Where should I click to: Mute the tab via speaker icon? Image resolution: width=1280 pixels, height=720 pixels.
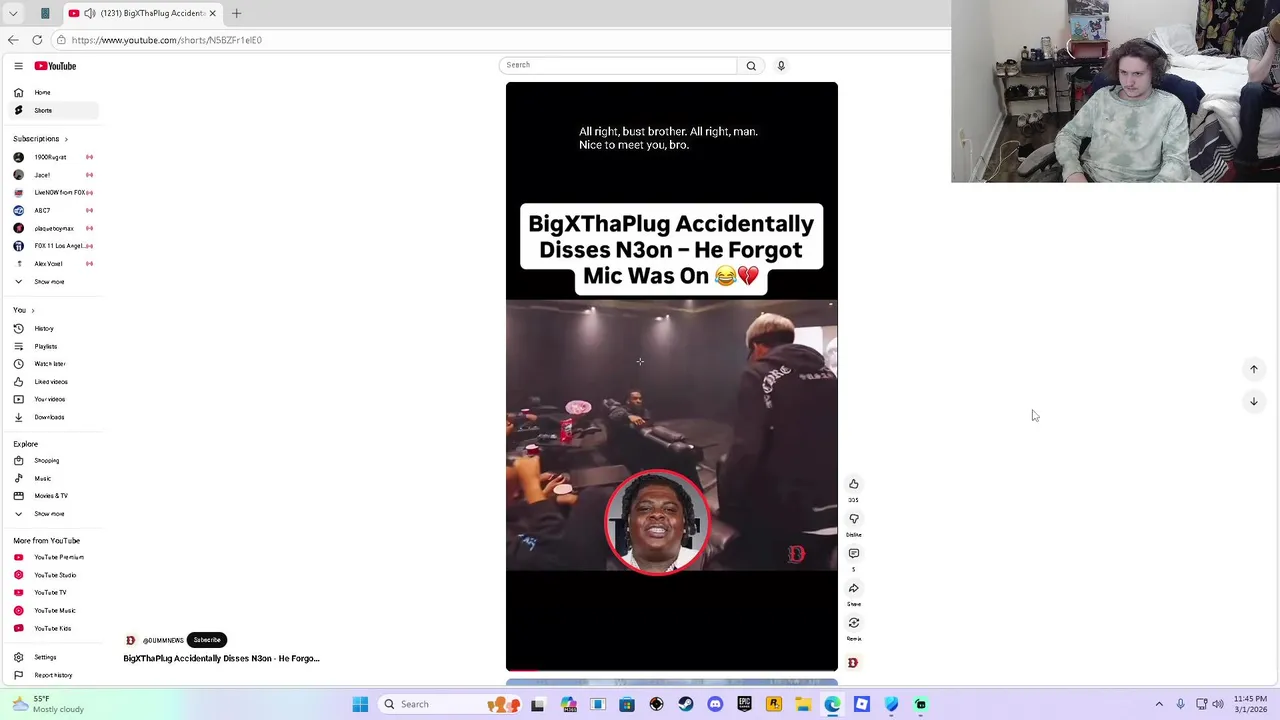[90, 13]
